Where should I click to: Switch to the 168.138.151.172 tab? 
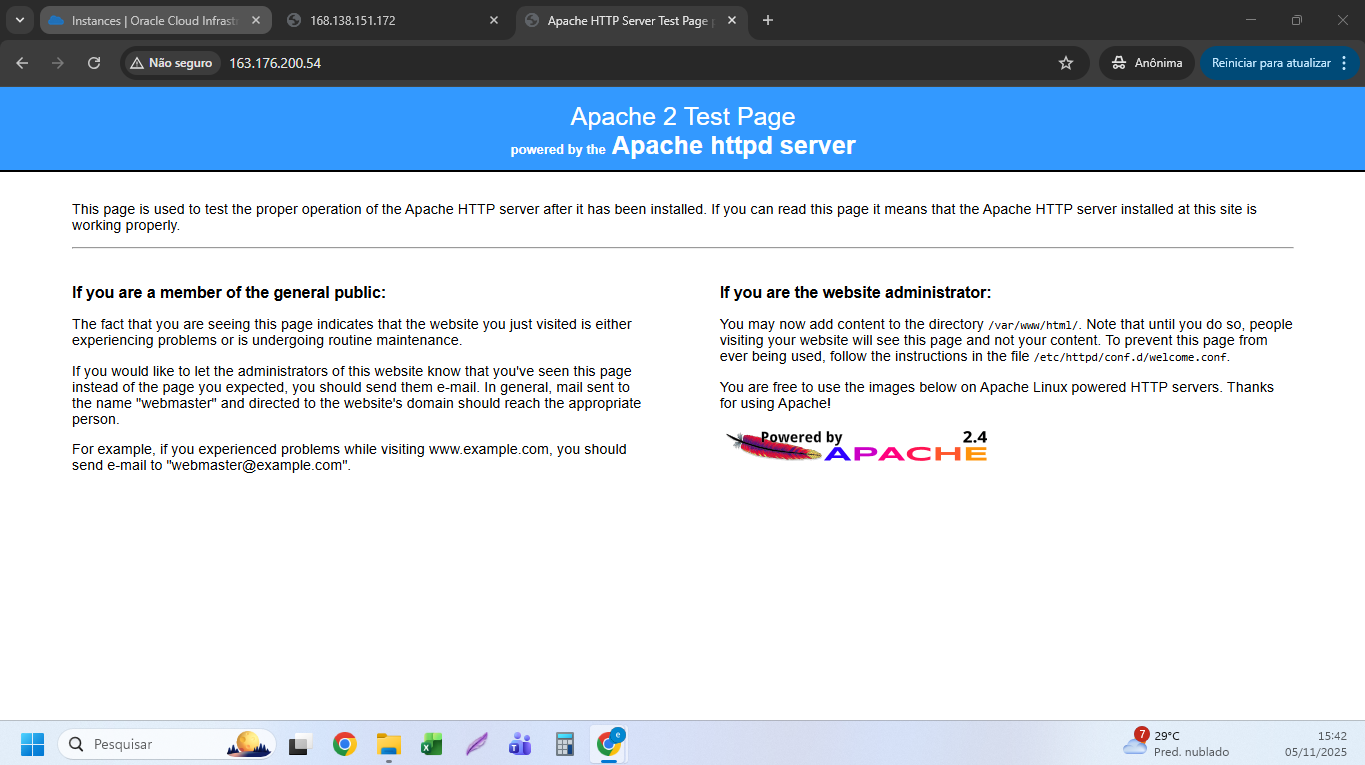pyautogui.click(x=394, y=20)
